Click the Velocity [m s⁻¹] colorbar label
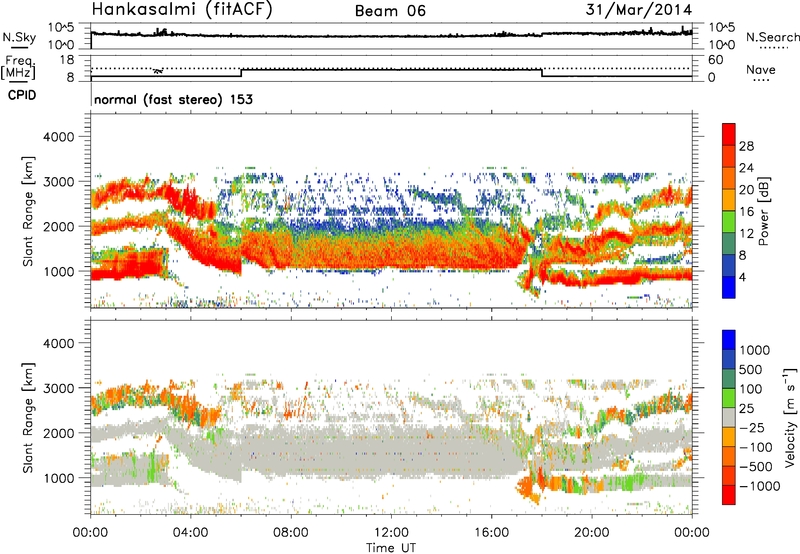This screenshot has height=554, width=800. click(x=790, y=417)
